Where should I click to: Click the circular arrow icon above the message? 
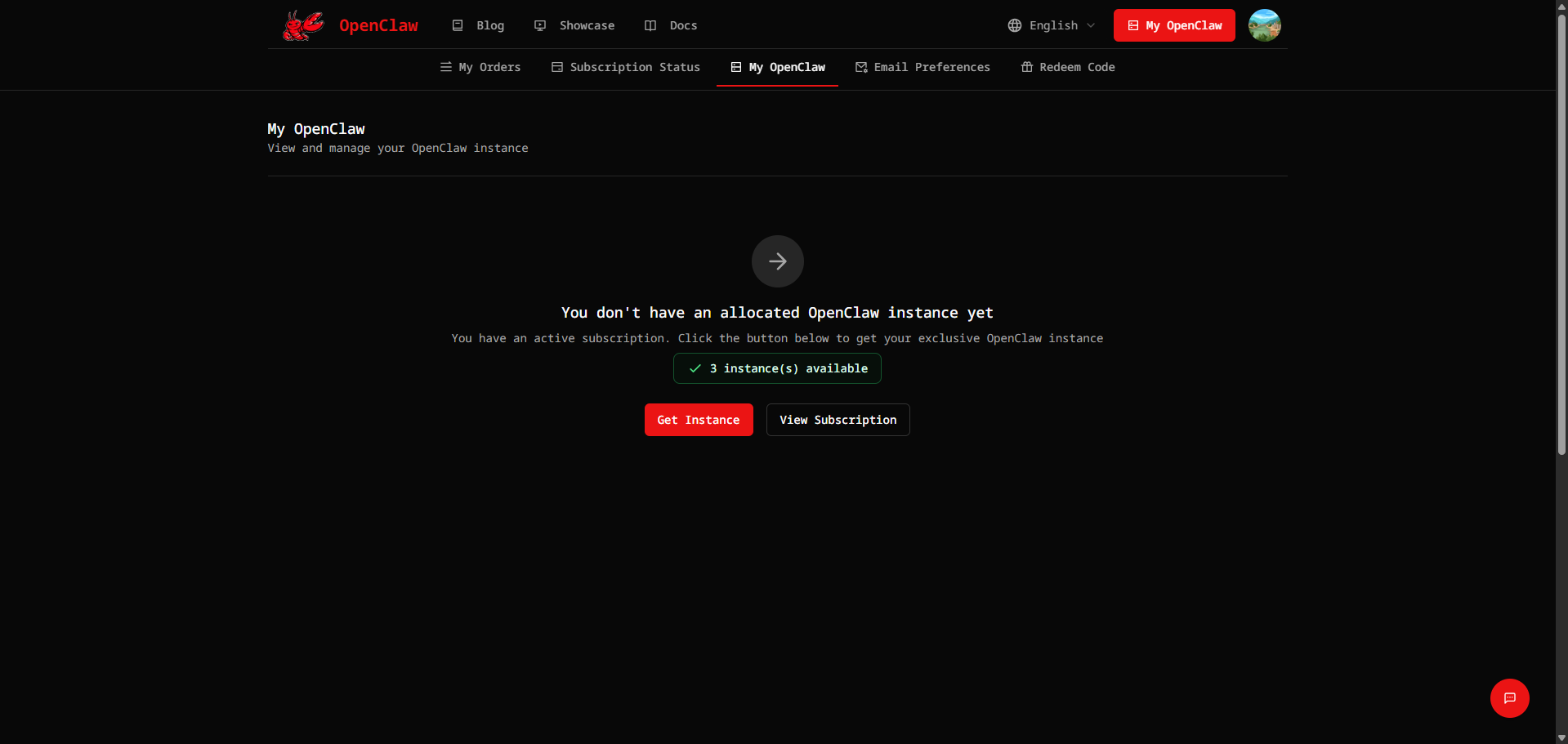tap(777, 261)
